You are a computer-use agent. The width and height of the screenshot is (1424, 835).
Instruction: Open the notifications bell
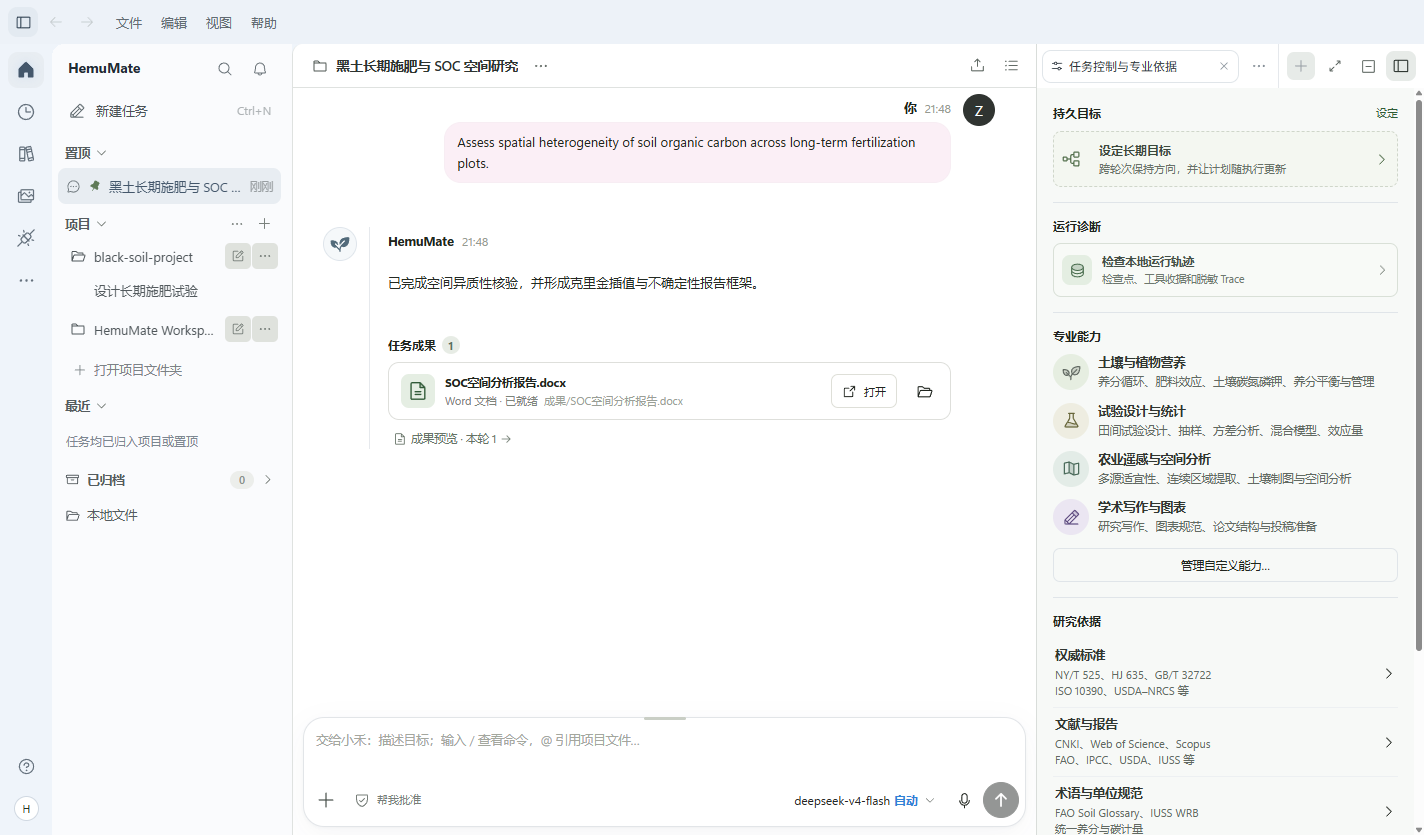pos(260,69)
